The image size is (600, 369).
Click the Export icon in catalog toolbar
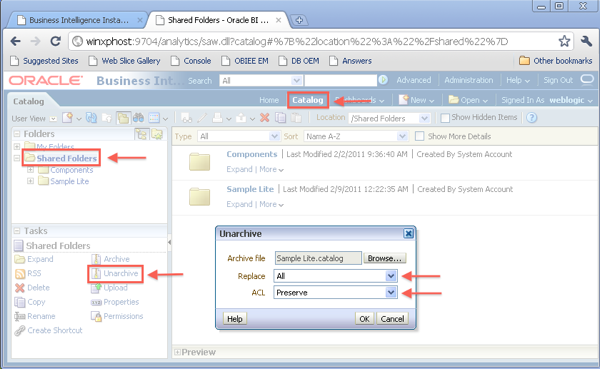point(241,118)
